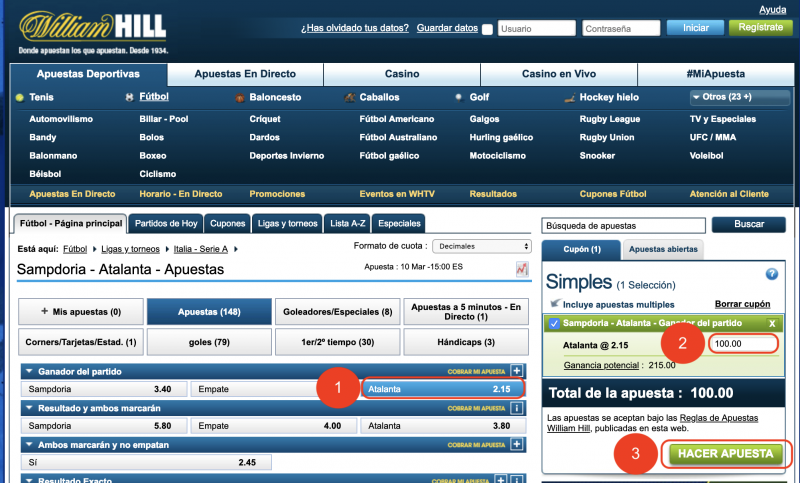Open the Apuestas En Directo main tab
Viewport: 800px width, 483px height.
coord(245,74)
